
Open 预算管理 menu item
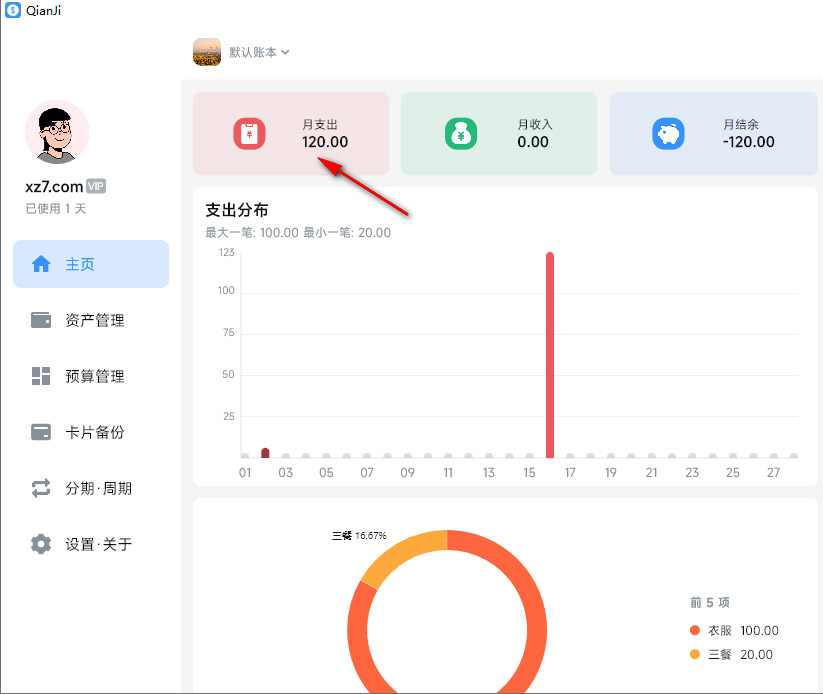coord(91,376)
